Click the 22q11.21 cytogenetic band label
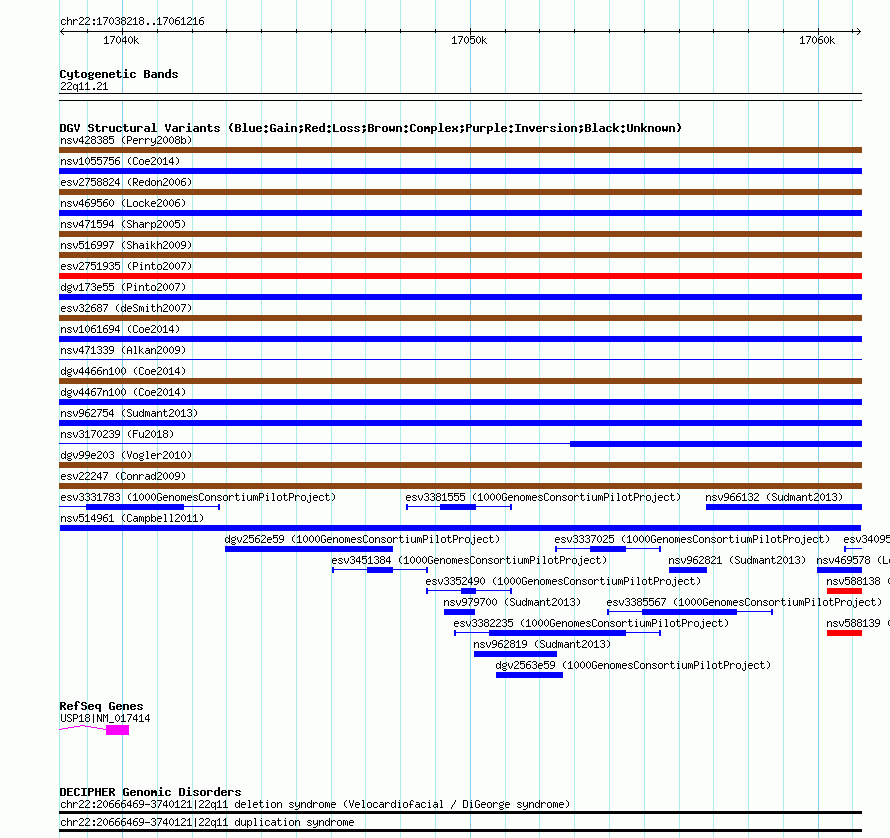 click(x=84, y=86)
